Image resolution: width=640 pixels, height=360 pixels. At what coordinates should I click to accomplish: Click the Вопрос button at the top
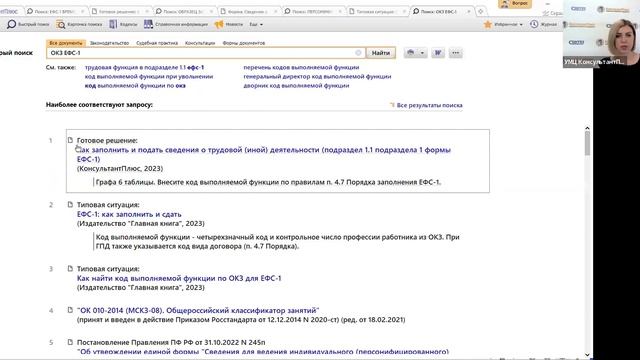coord(514,4)
